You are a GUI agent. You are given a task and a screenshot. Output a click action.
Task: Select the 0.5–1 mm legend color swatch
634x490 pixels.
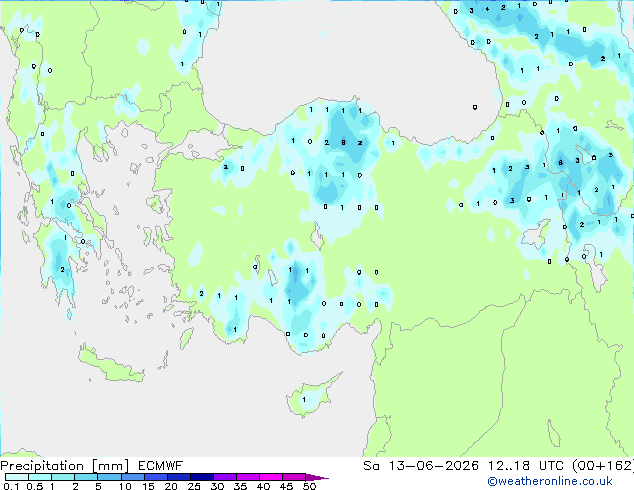click(40, 477)
